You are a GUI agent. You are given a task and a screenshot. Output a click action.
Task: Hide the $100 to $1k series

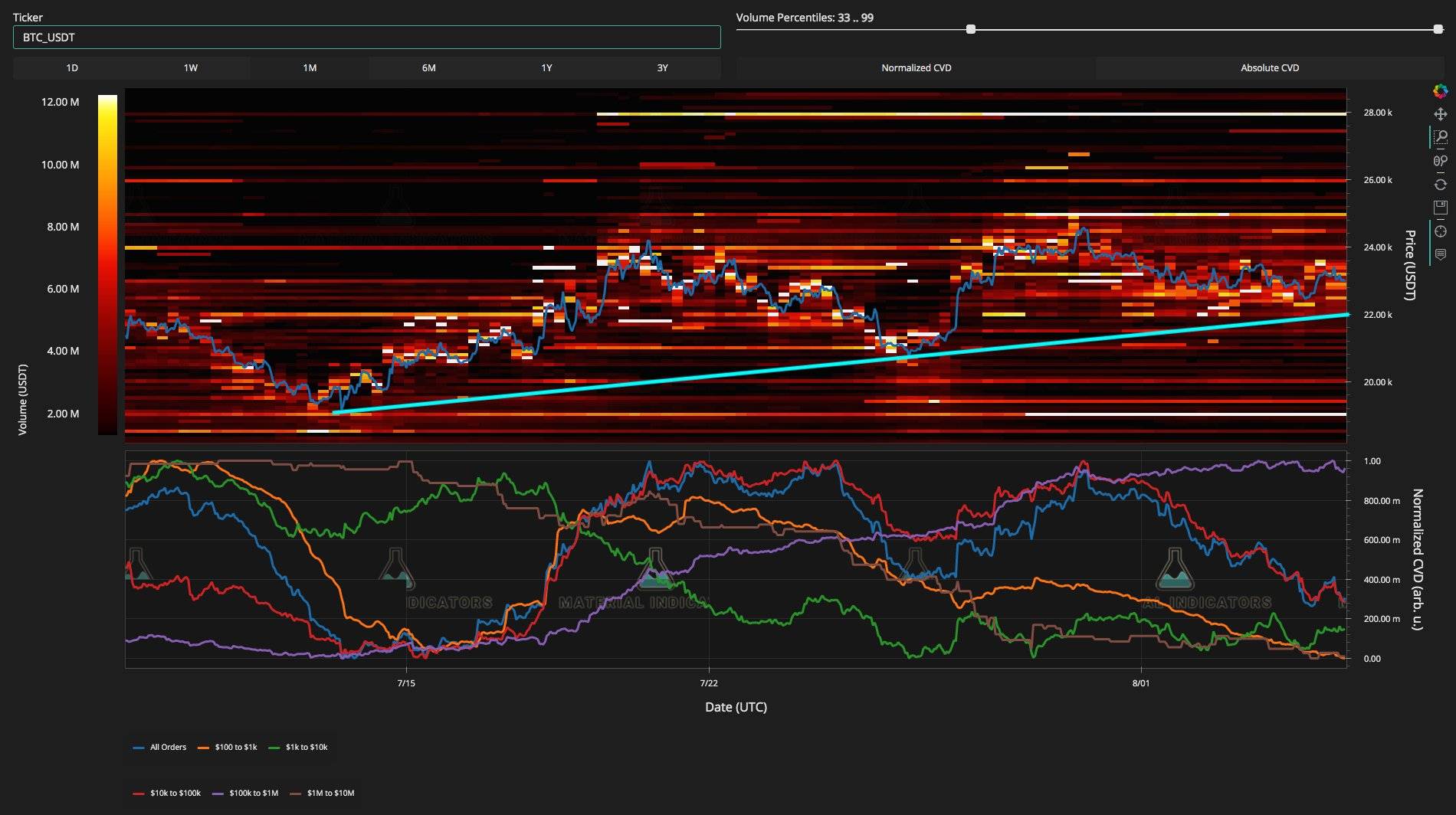click(228, 747)
